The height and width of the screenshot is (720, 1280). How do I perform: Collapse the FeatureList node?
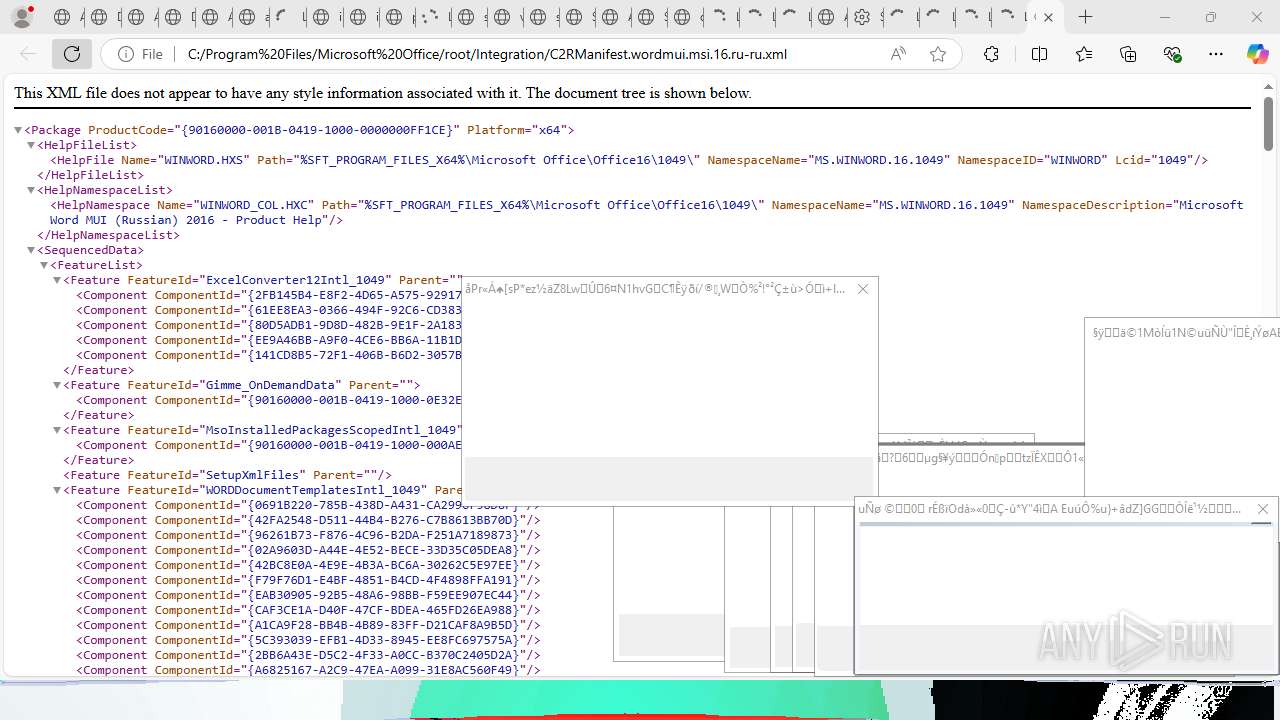44,265
